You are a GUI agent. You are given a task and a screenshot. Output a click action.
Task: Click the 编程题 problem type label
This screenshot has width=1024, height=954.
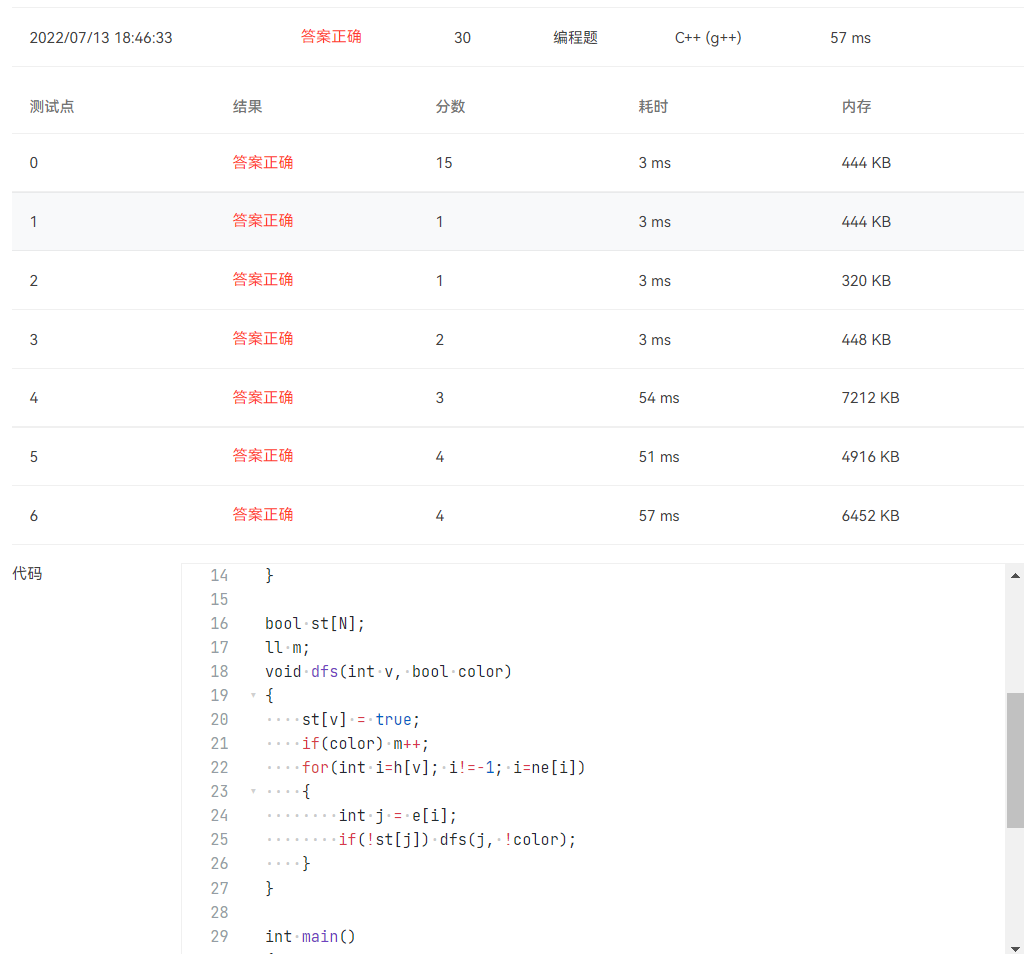[x=575, y=38]
